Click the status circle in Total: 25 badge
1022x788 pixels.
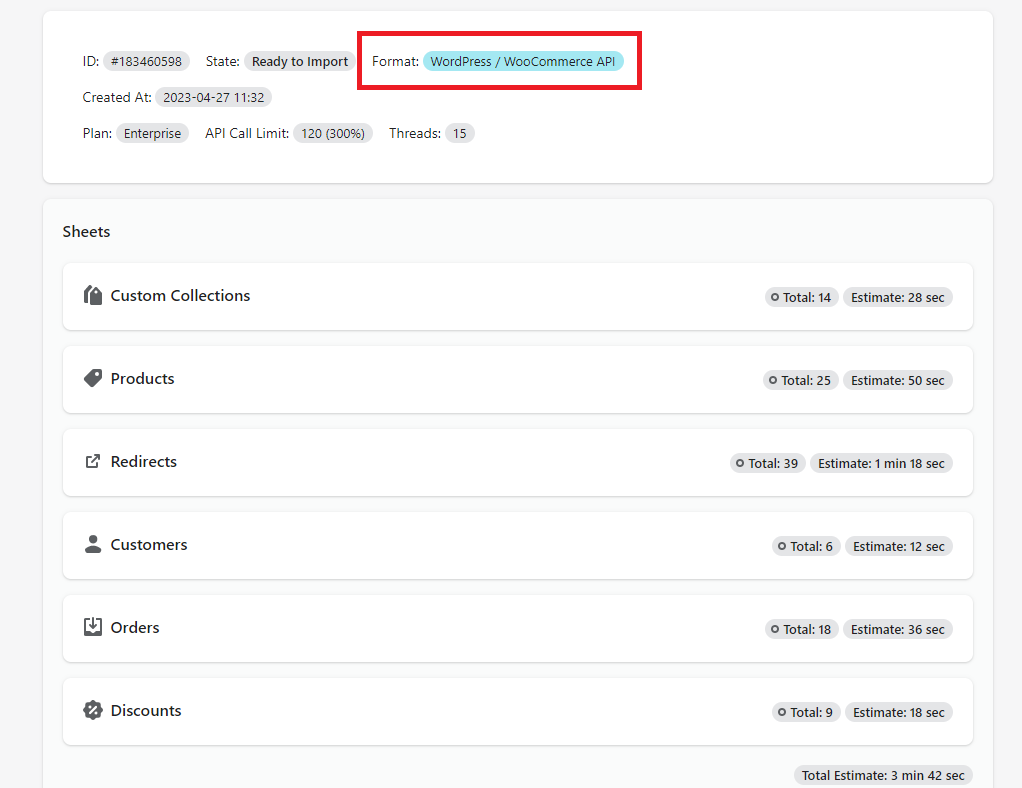click(773, 380)
